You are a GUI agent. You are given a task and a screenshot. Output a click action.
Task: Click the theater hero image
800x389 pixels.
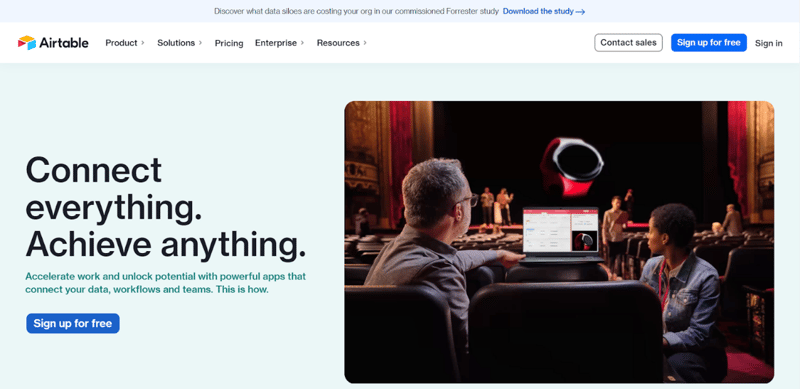[x=559, y=242]
